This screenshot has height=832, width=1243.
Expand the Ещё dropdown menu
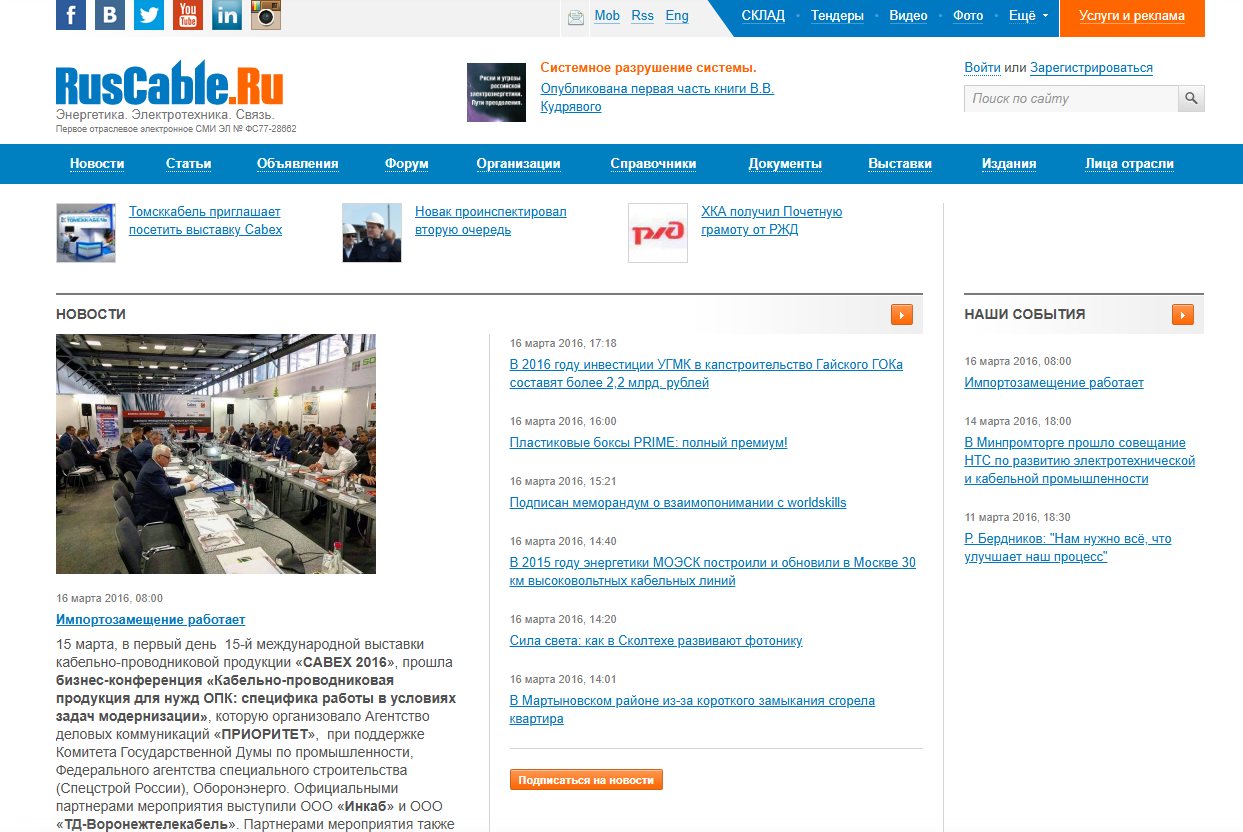(x=1028, y=16)
